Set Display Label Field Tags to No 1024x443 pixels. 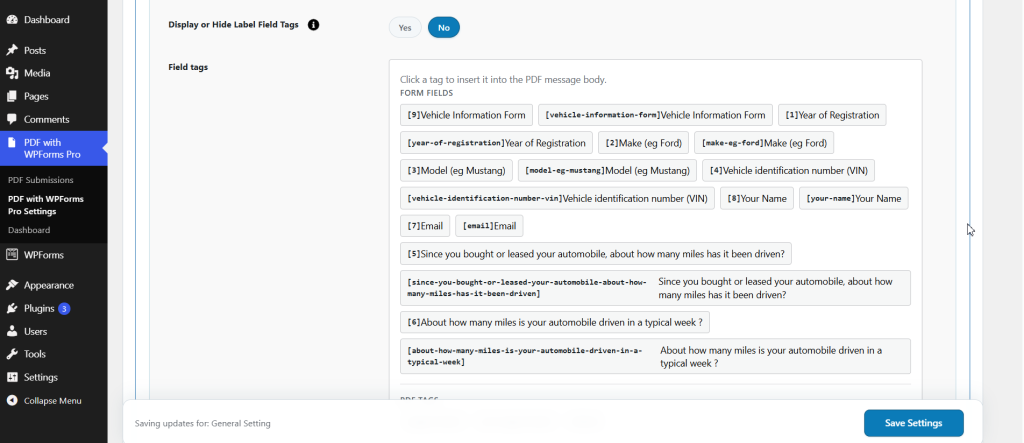(x=444, y=27)
